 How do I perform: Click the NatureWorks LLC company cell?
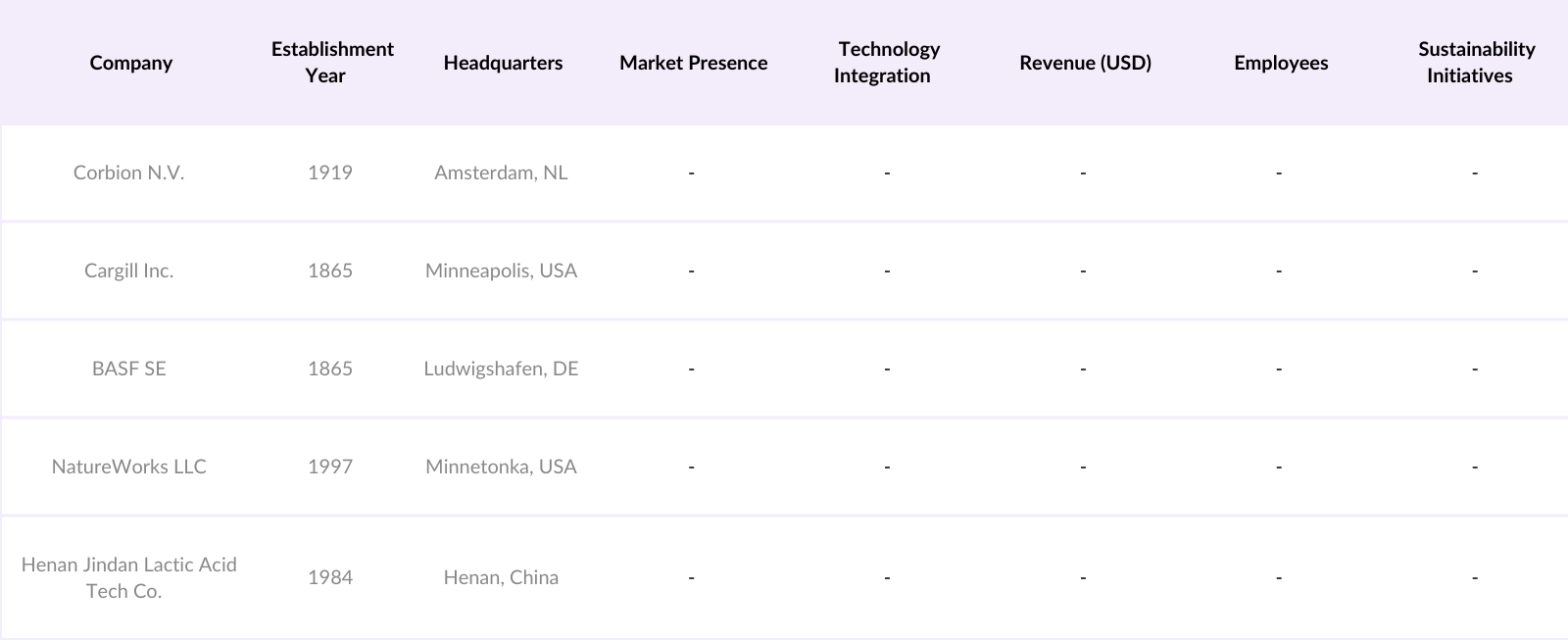tap(128, 467)
